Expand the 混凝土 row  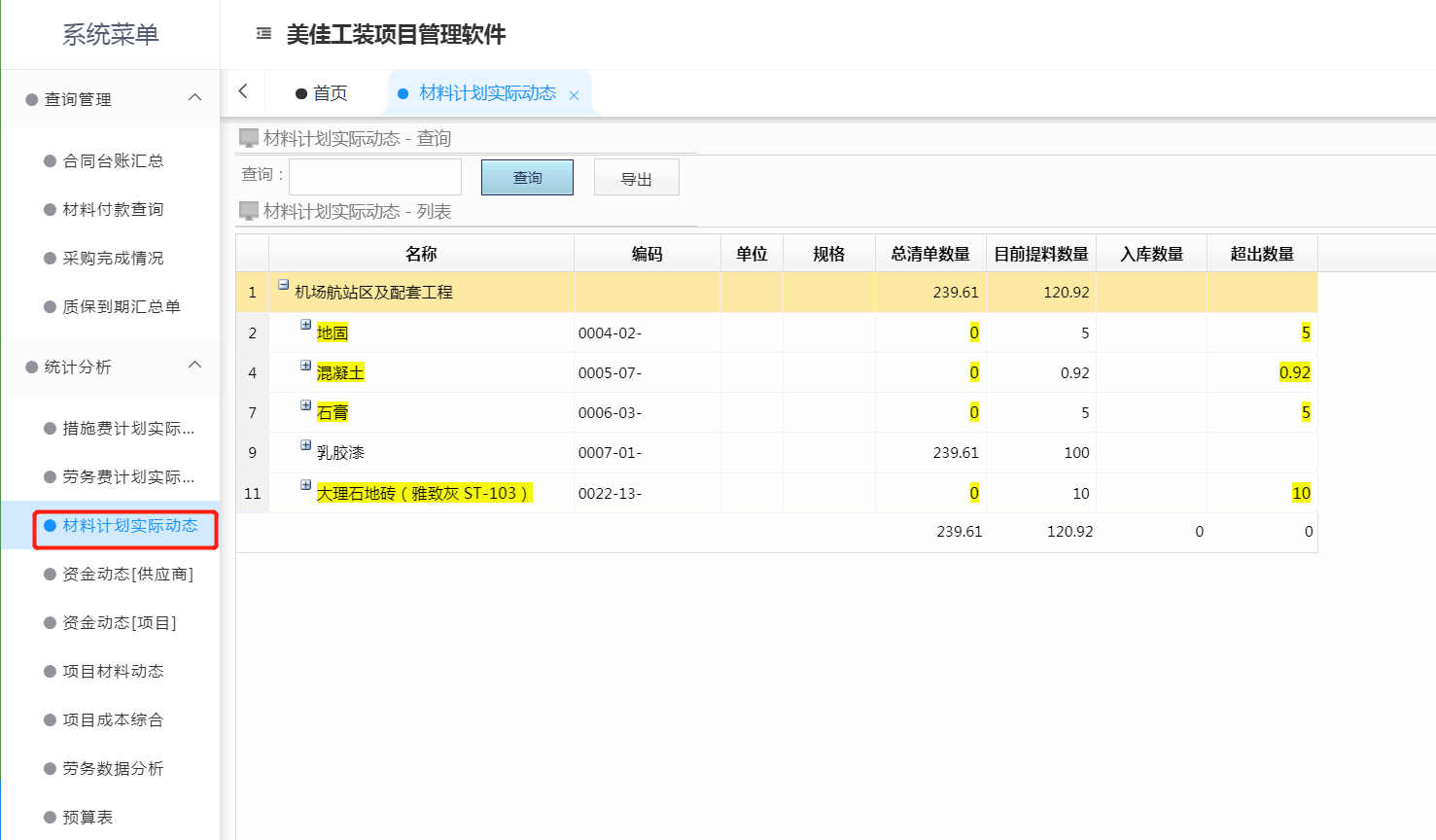(x=305, y=366)
